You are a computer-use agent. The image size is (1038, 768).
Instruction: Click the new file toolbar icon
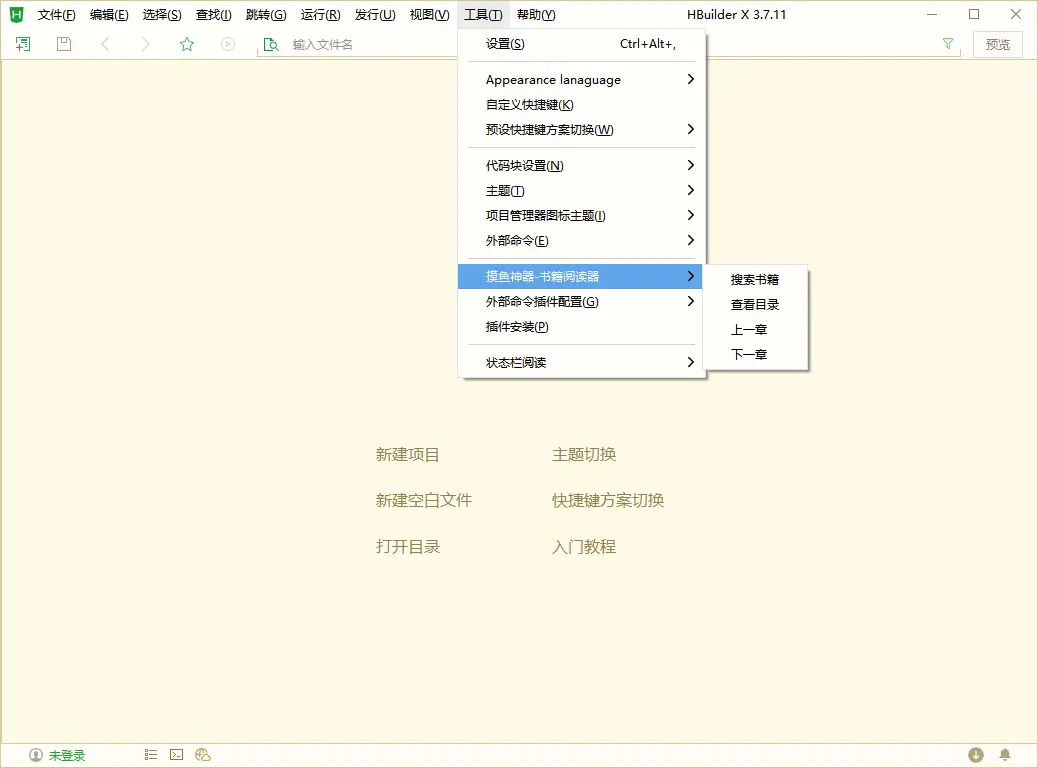(23, 44)
